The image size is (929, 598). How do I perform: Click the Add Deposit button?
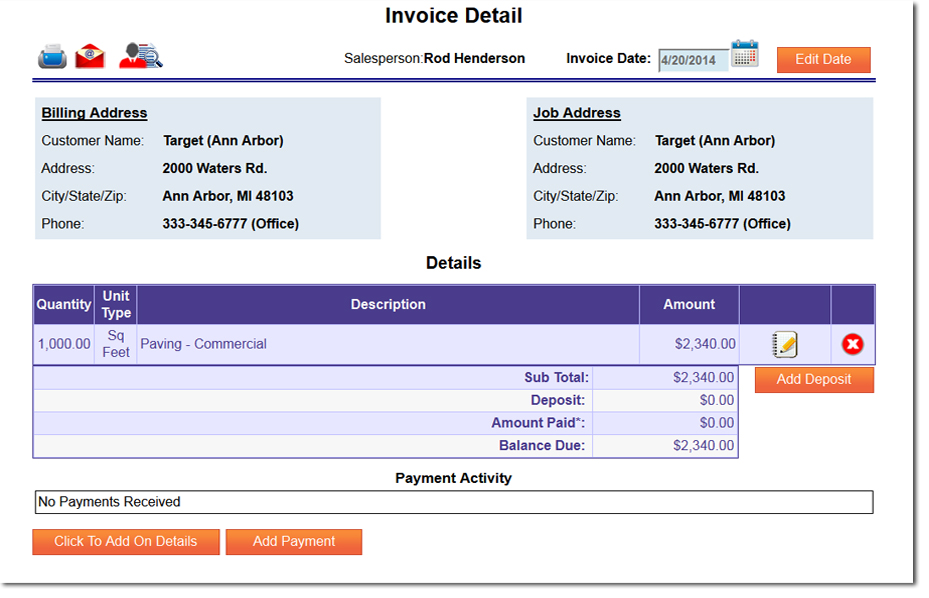[x=814, y=379]
